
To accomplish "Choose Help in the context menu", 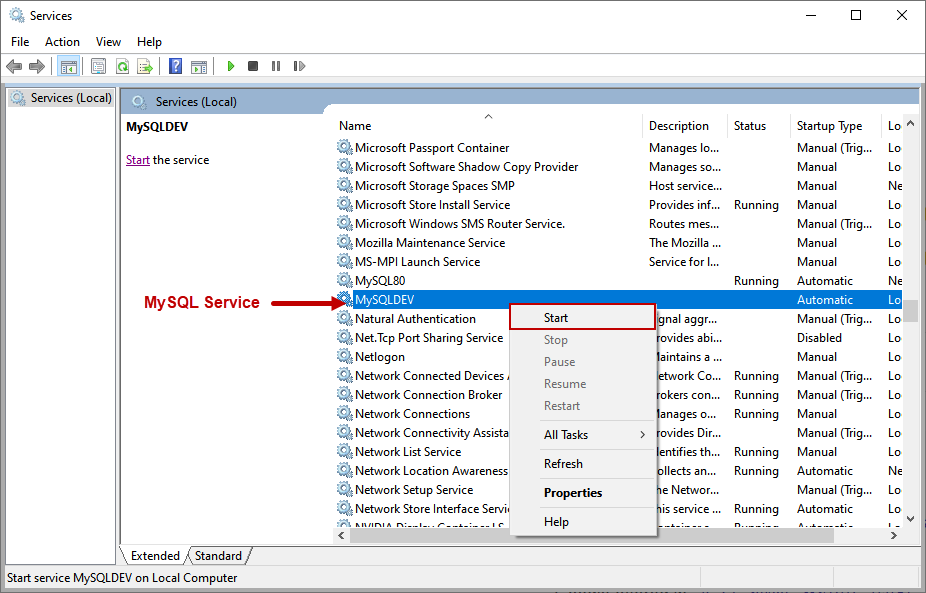I will pyautogui.click(x=582, y=522).
